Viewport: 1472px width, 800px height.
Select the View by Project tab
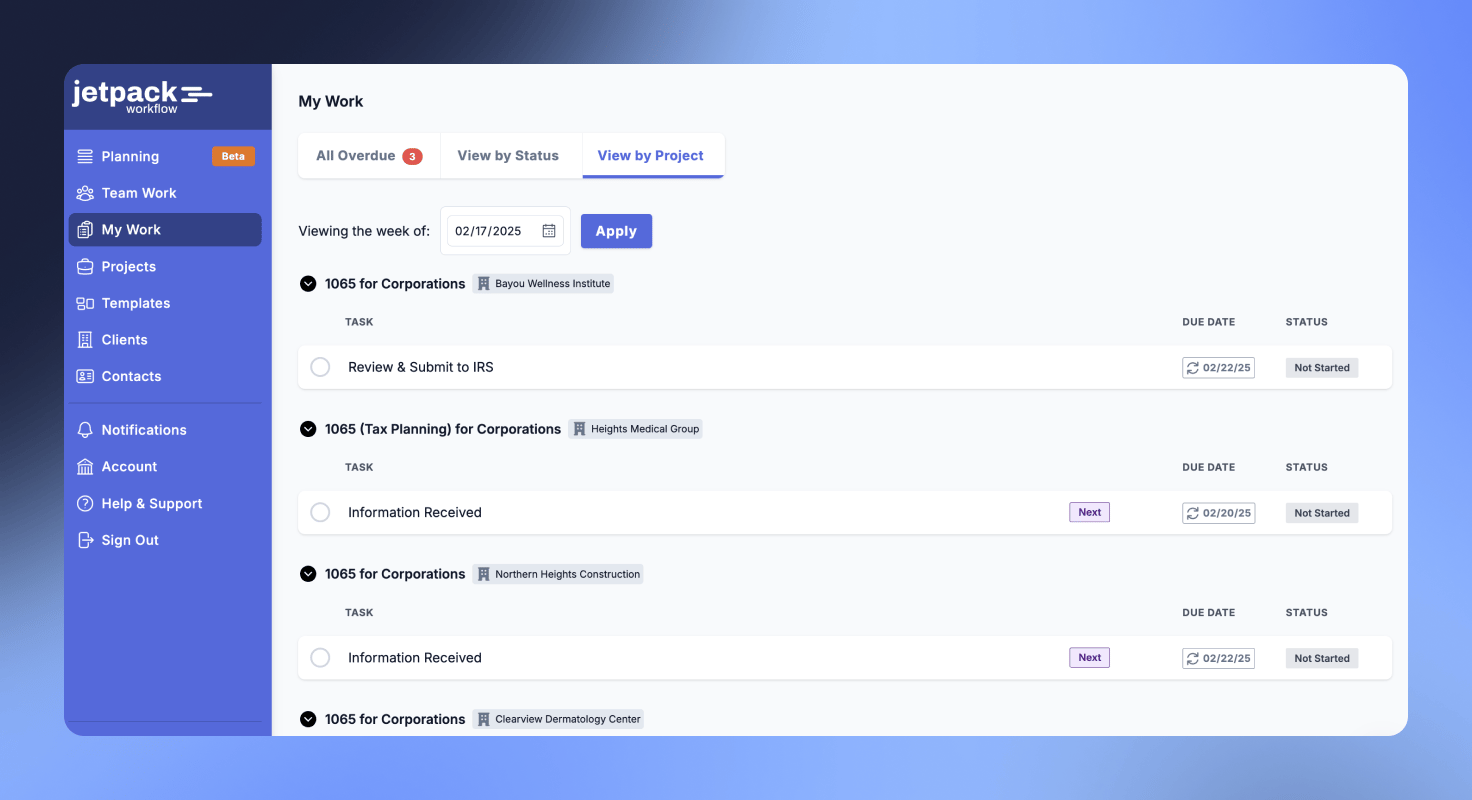651,155
